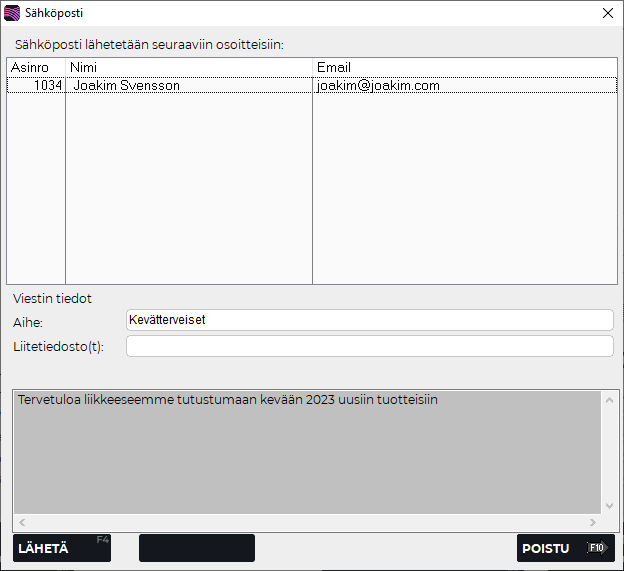Viewport: 624px width, 571px height.
Task: Click the message horizontal scrollbar track
Action: click(x=308, y=523)
